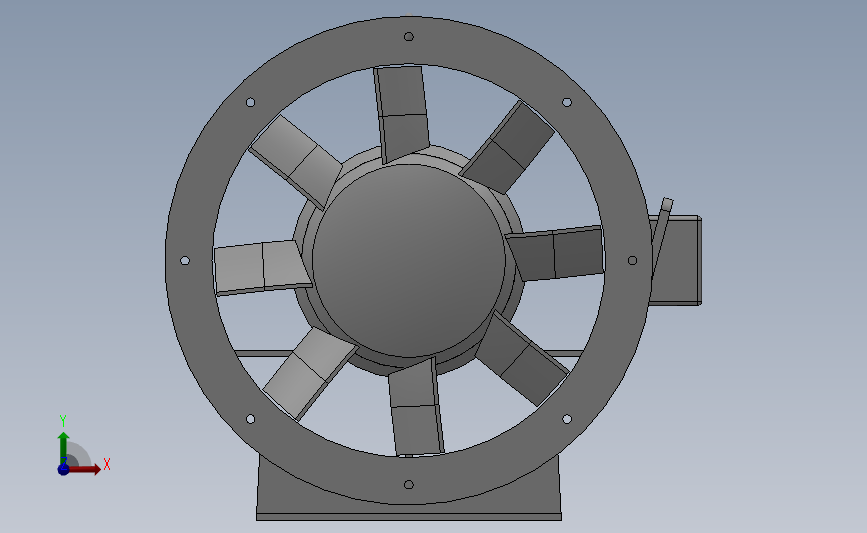Select the rightmost bolt hole on the flange
This screenshot has height=533, width=867.
tap(633, 260)
